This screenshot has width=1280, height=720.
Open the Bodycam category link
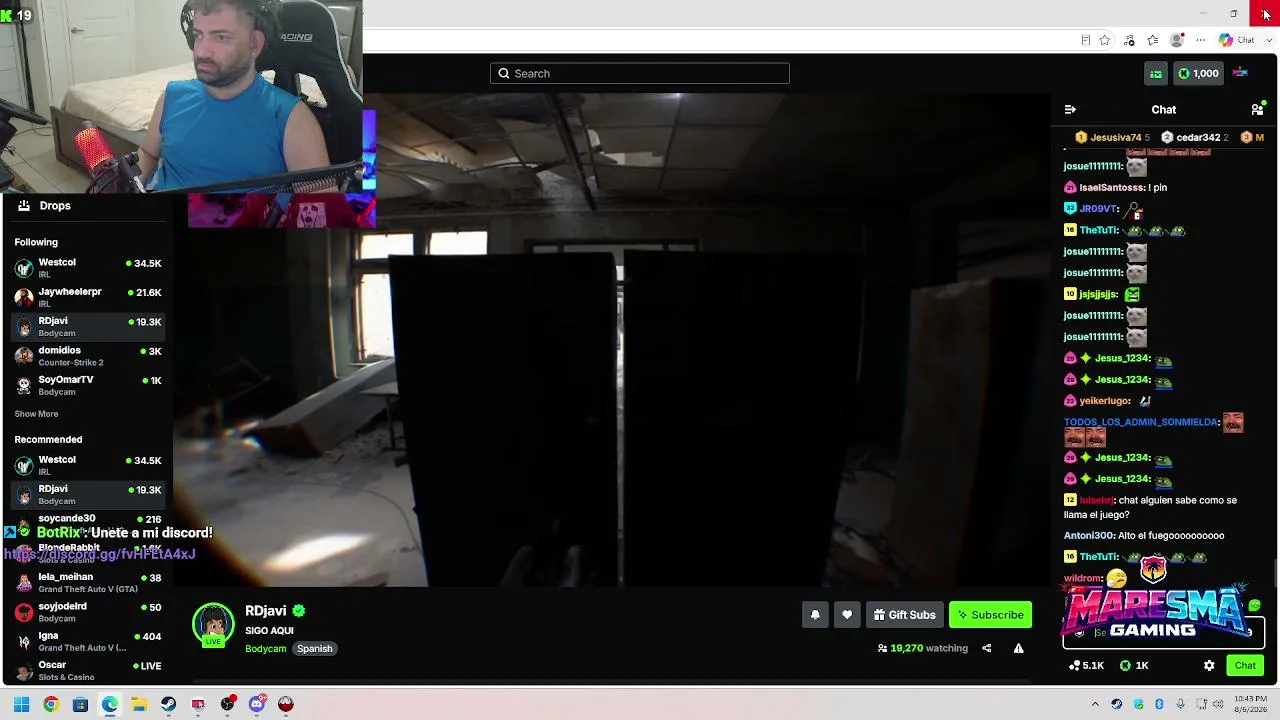(x=266, y=649)
